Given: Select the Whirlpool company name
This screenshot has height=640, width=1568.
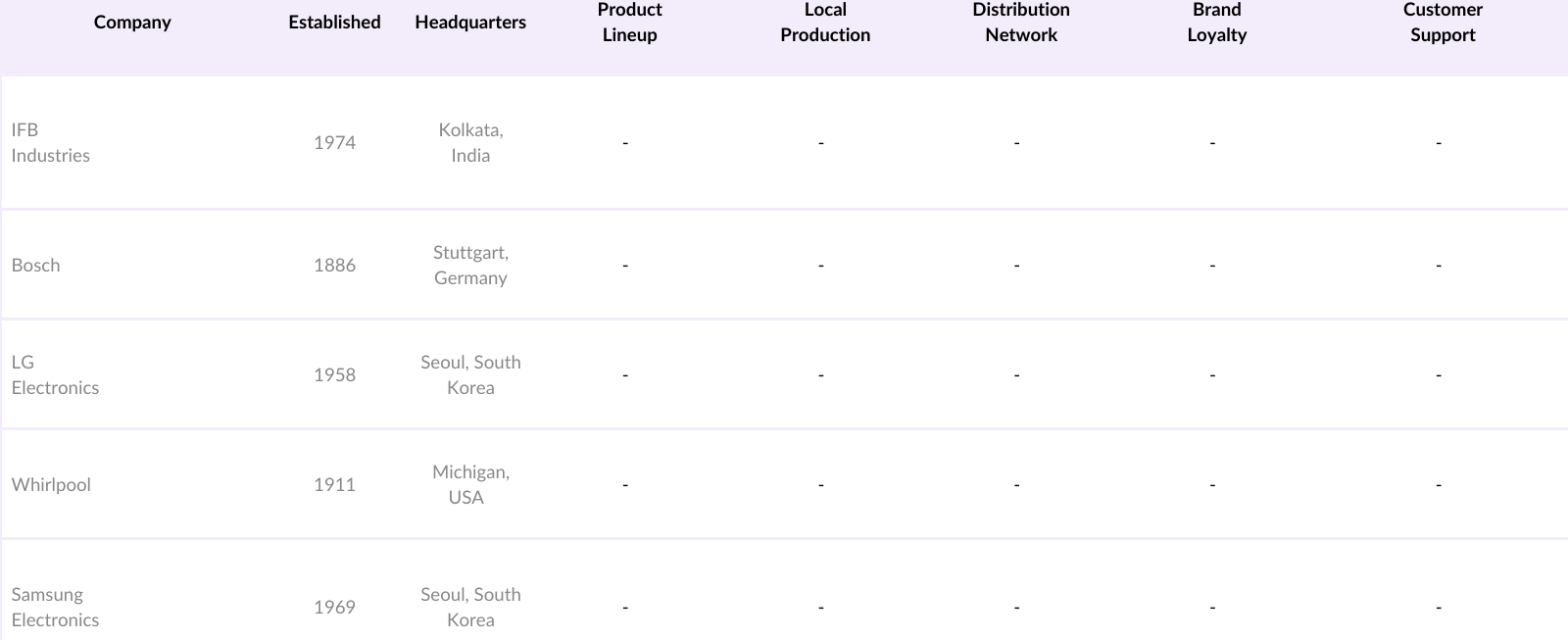Looking at the screenshot, I should (x=51, y=484).
